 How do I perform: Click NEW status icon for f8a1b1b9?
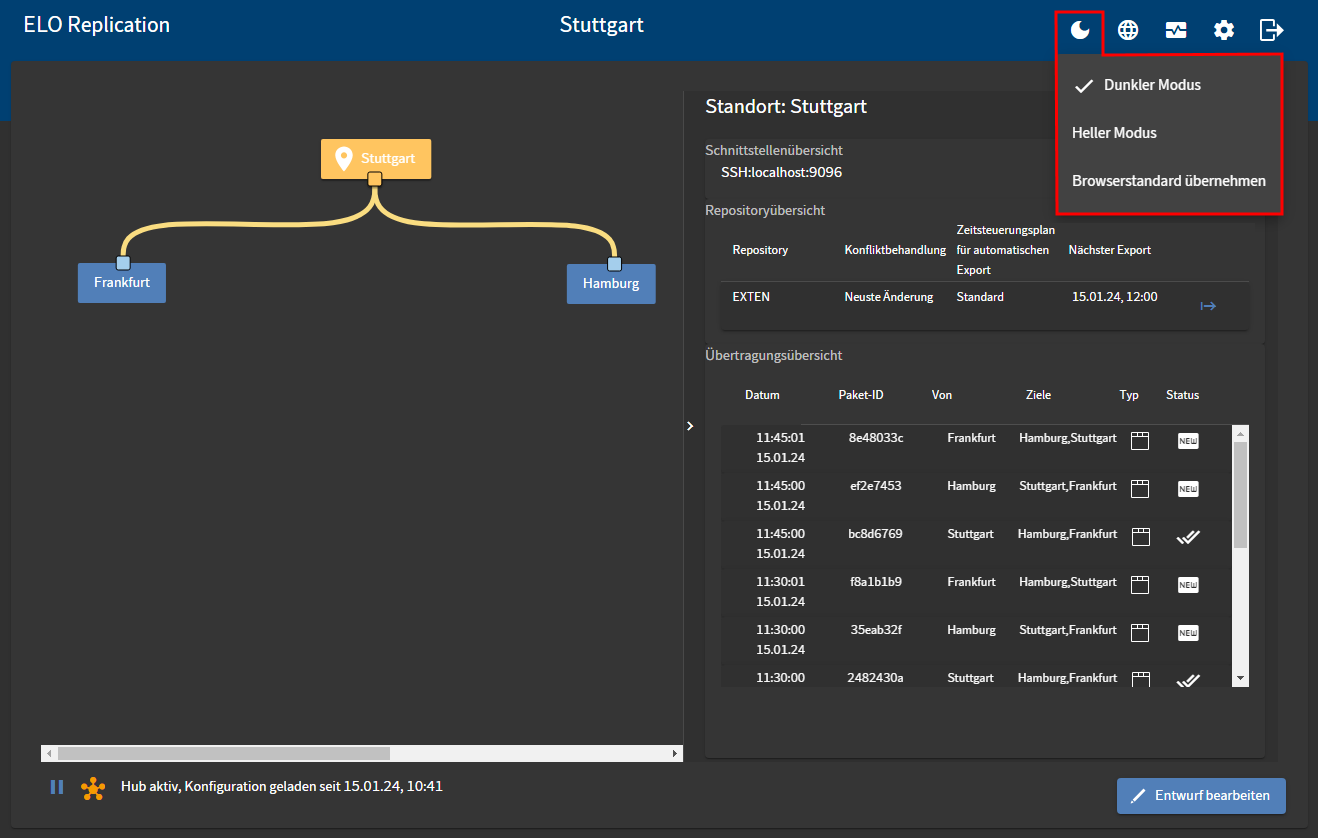tap(1188, 585)
